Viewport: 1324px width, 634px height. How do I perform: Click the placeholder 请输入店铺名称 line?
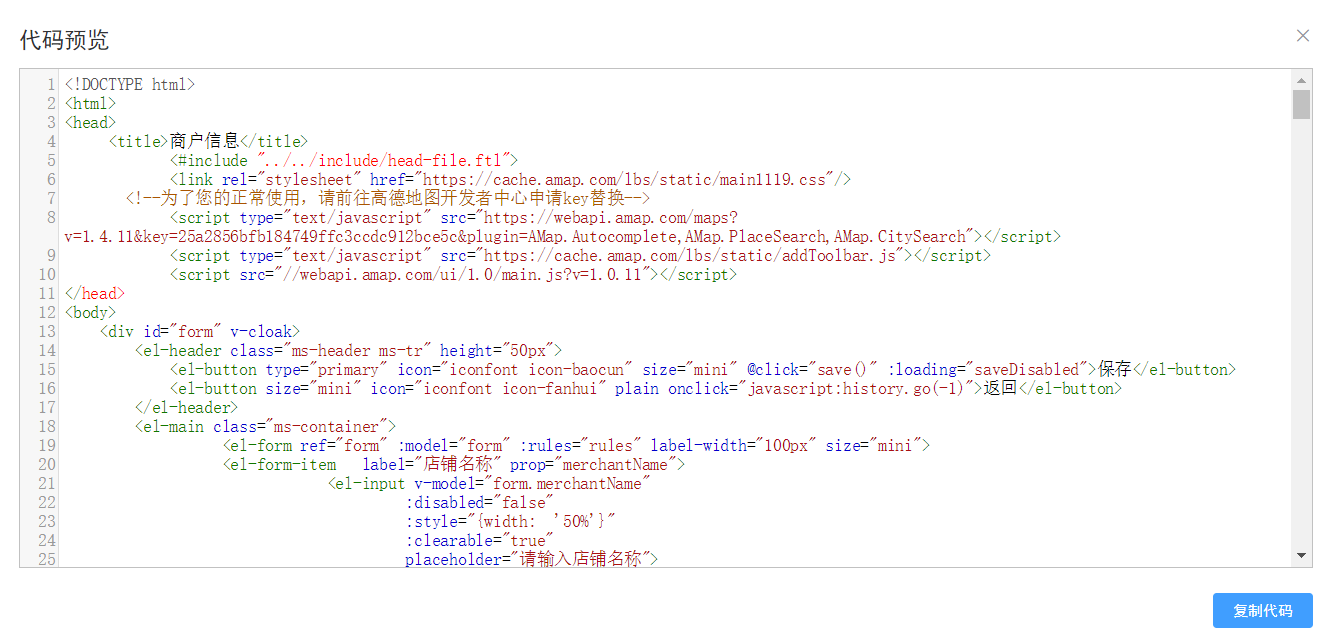(x=532, y=560)
